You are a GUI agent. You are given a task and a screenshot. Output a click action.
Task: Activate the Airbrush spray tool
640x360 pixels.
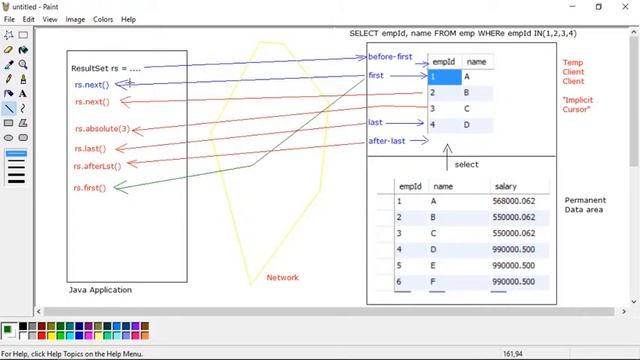click(9, 93)
